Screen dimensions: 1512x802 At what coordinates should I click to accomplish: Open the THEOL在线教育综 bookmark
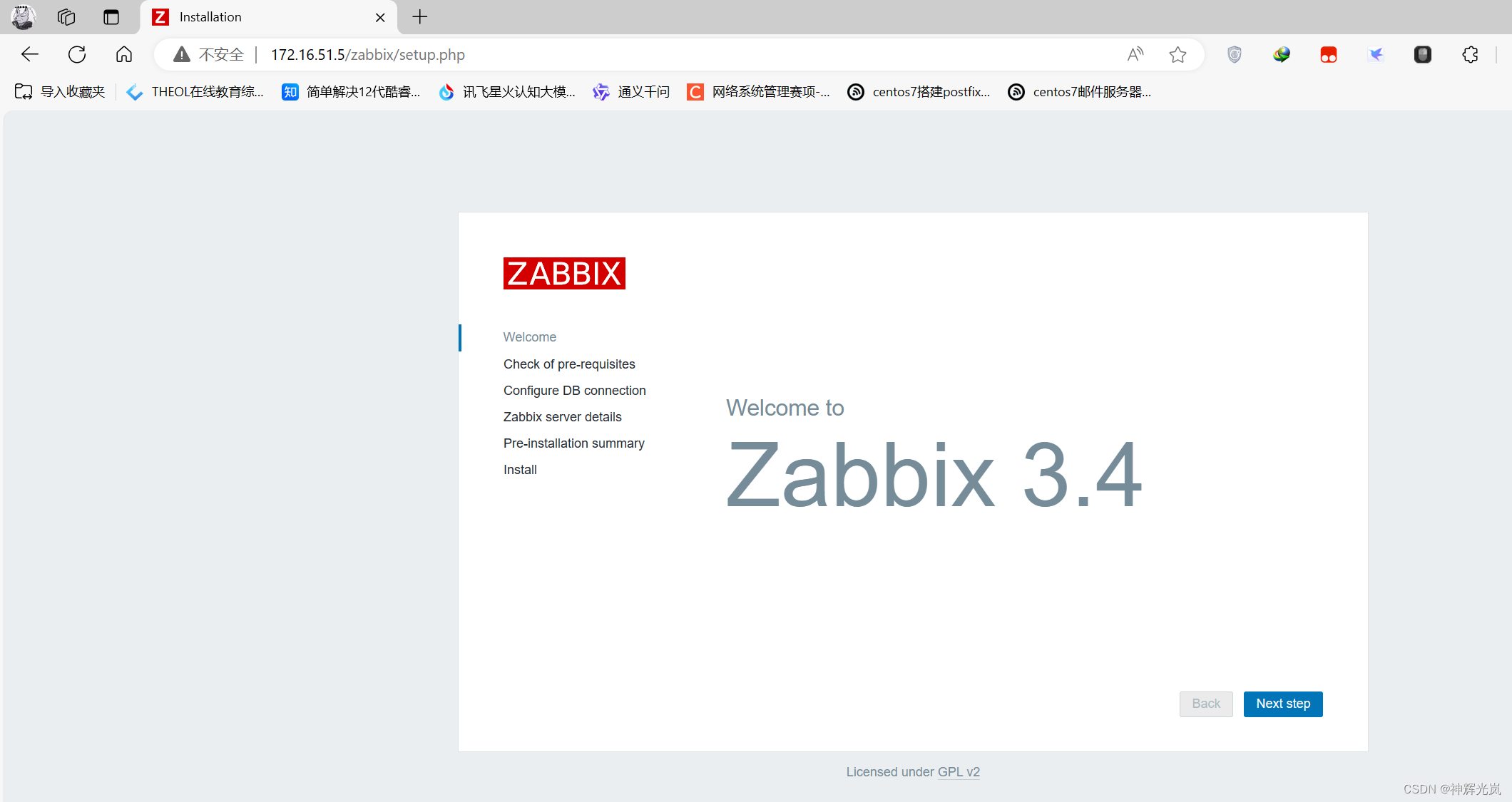(x=195, y=92)
